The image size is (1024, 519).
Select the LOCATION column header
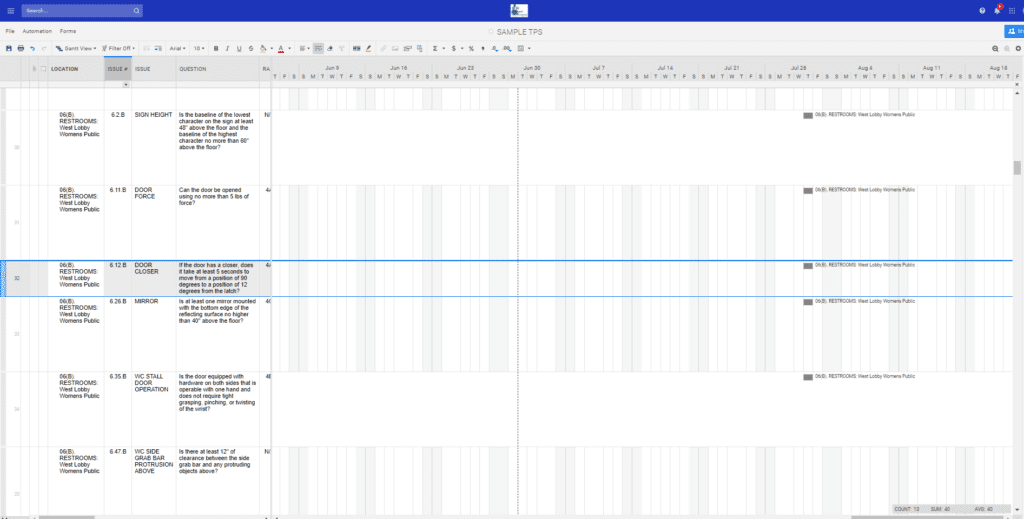[76, 69]
